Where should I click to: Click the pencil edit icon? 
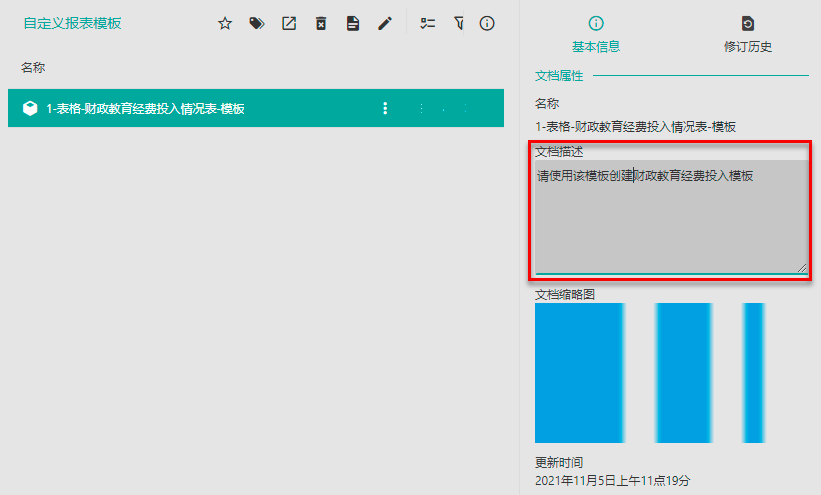(x=385, y=24)
